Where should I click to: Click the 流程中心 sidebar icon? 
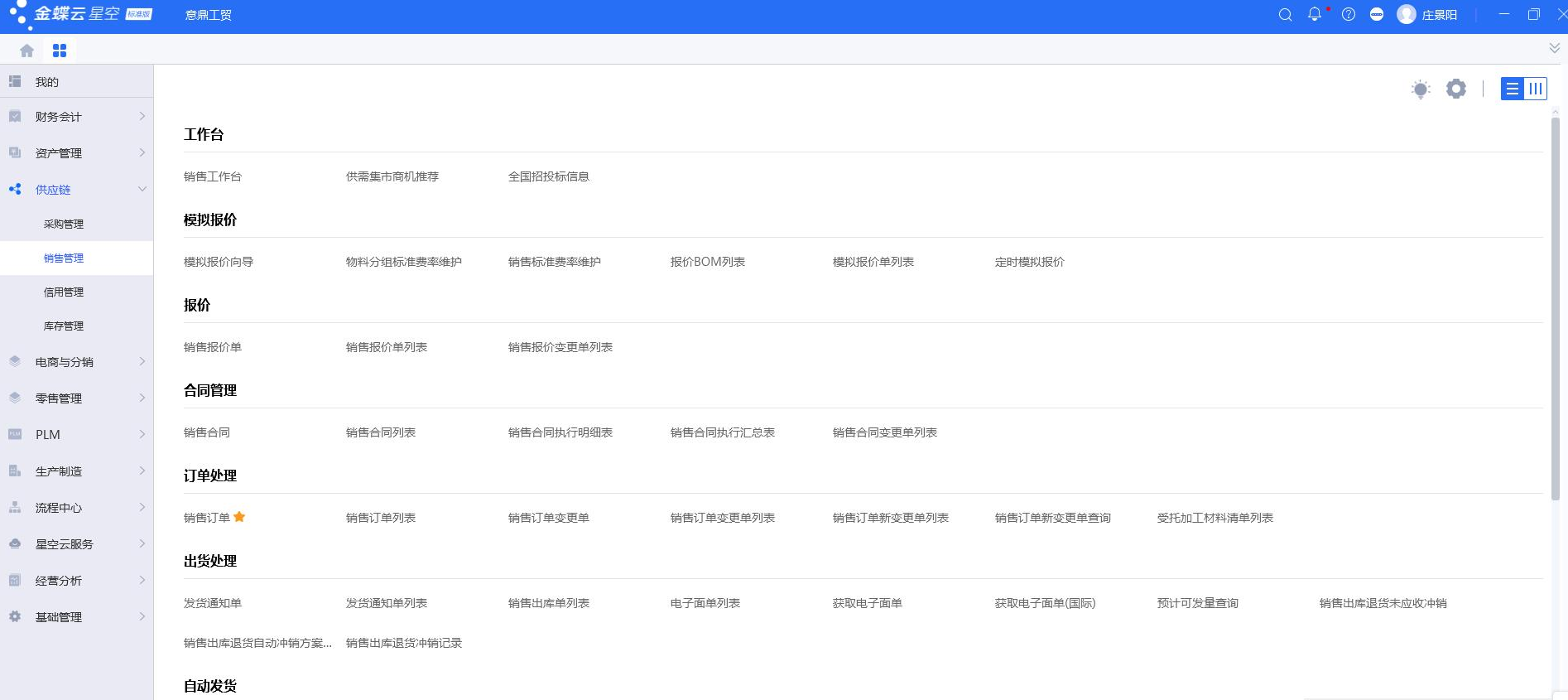tap(15, 507)
